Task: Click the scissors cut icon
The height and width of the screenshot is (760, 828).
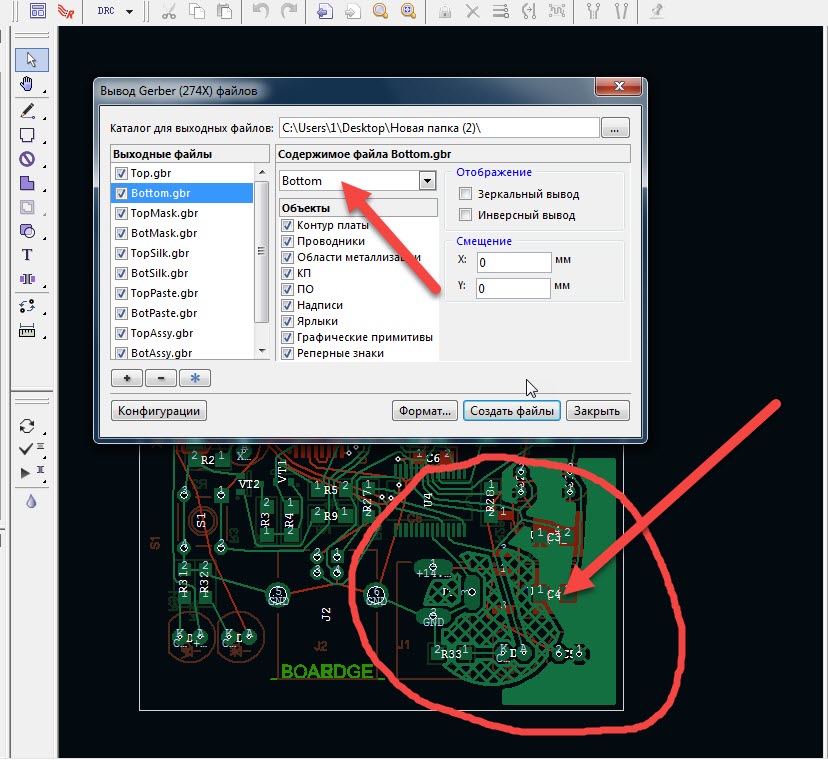Action: tap(169, 11)
